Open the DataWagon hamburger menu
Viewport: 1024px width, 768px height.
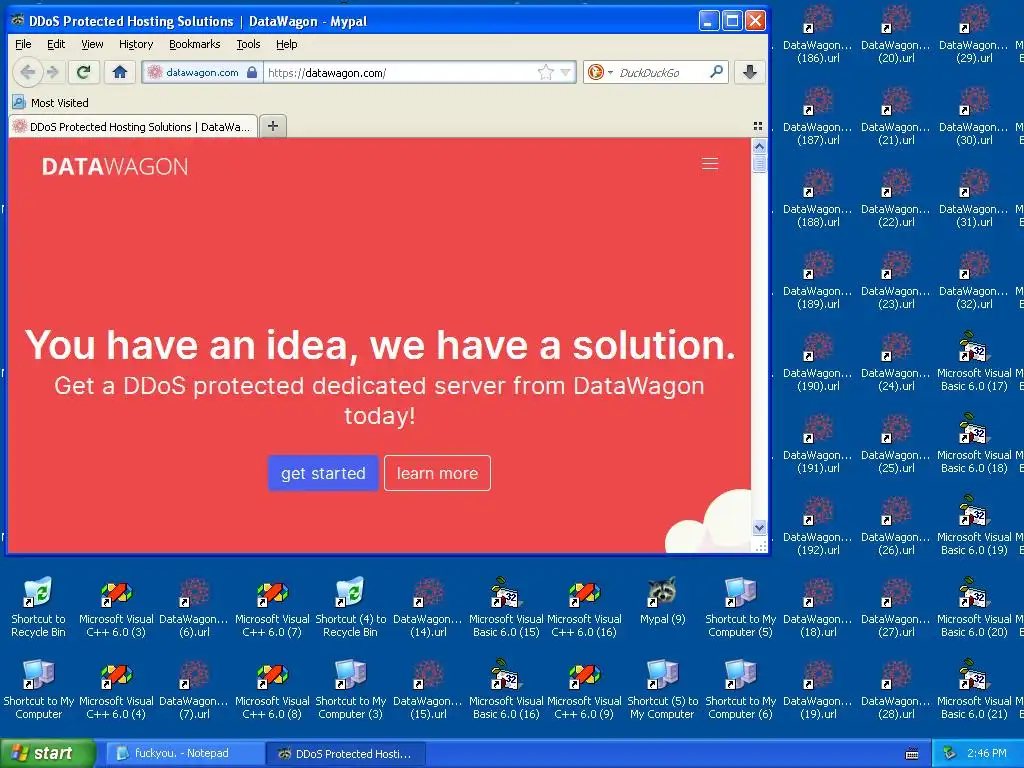pyautogui.click(x=710, y=164)
